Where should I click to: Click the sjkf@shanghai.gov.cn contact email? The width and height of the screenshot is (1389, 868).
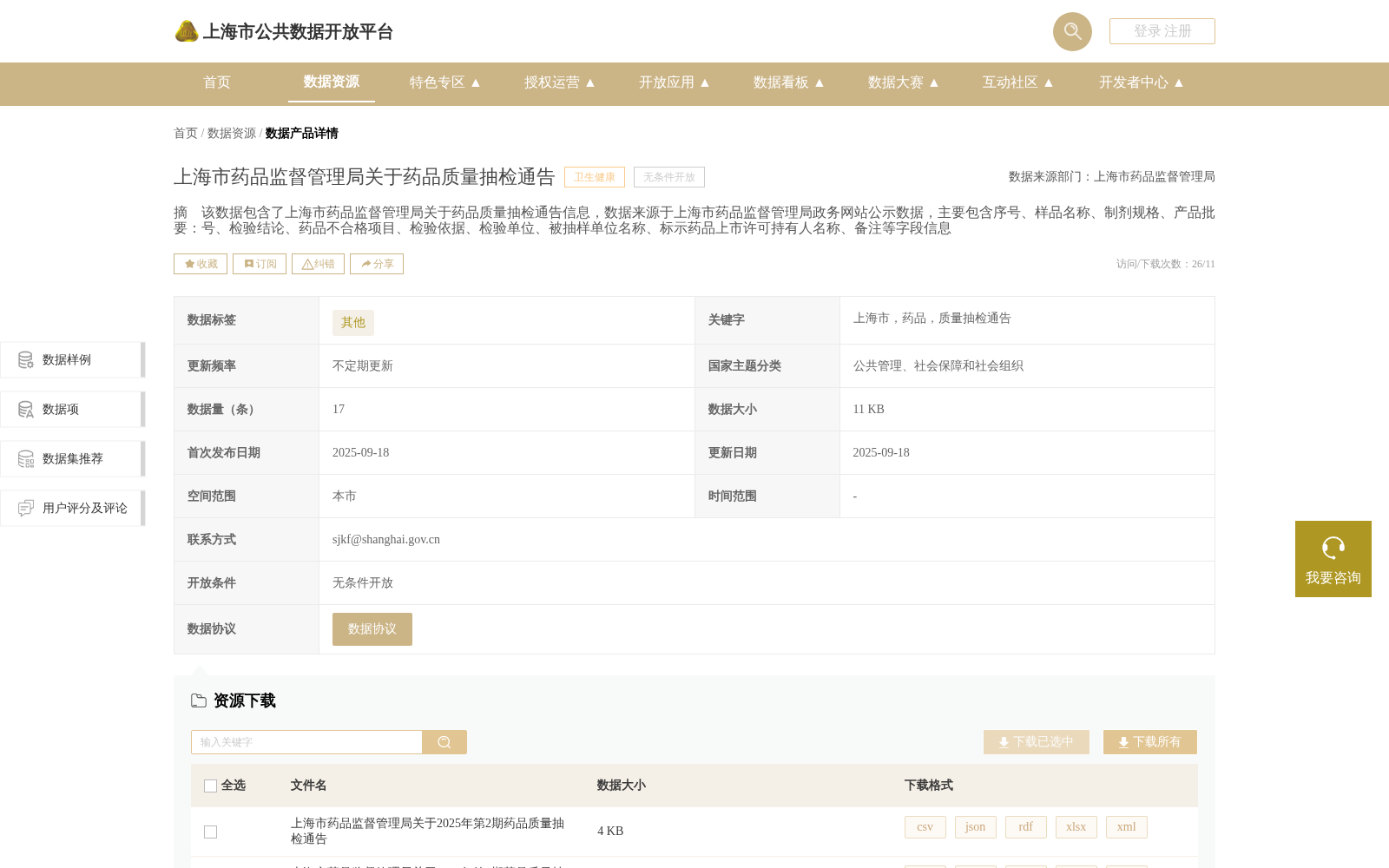[x=386, y=540]
